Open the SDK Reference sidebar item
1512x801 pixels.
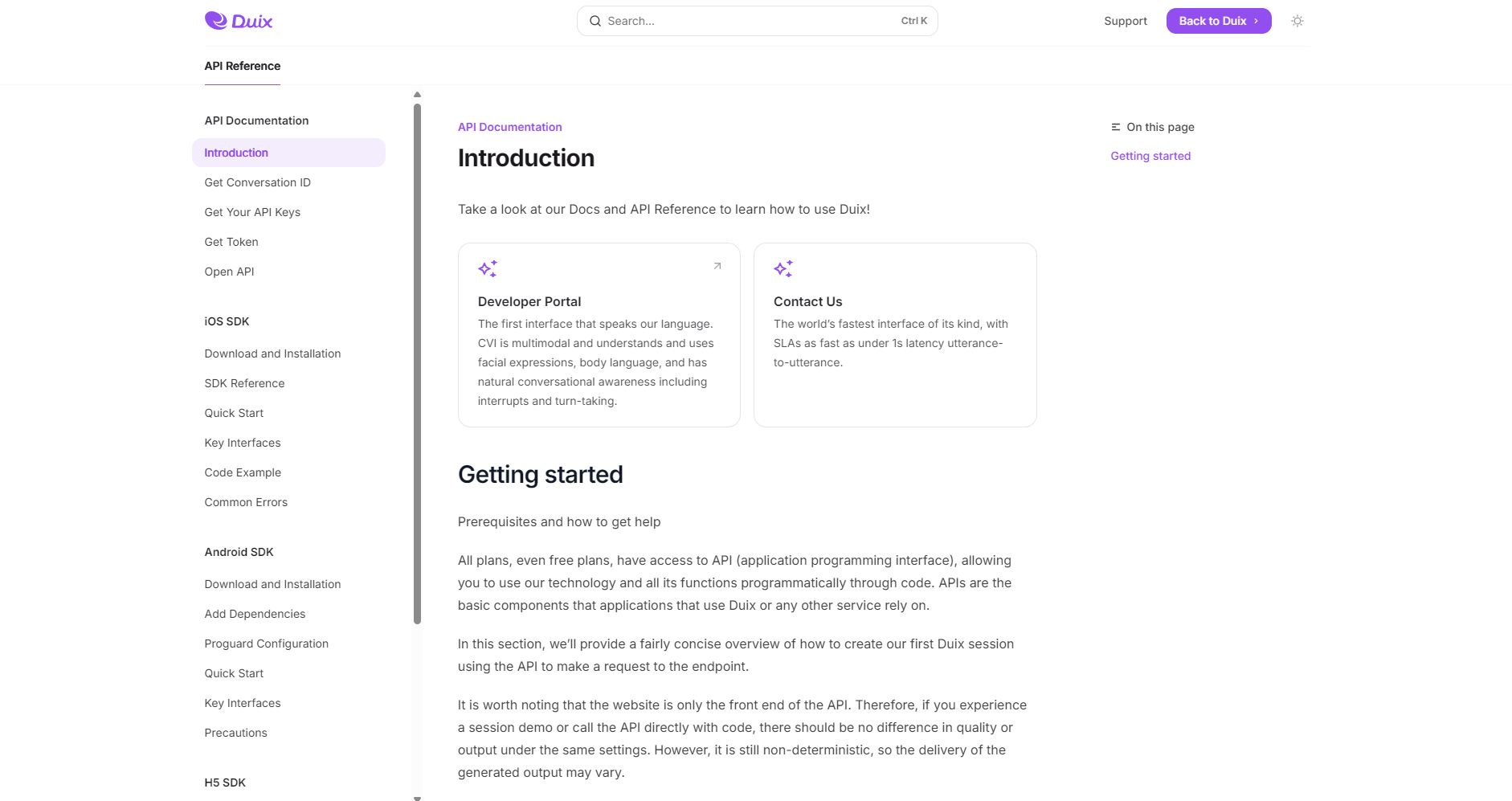[x=244, y=383]
